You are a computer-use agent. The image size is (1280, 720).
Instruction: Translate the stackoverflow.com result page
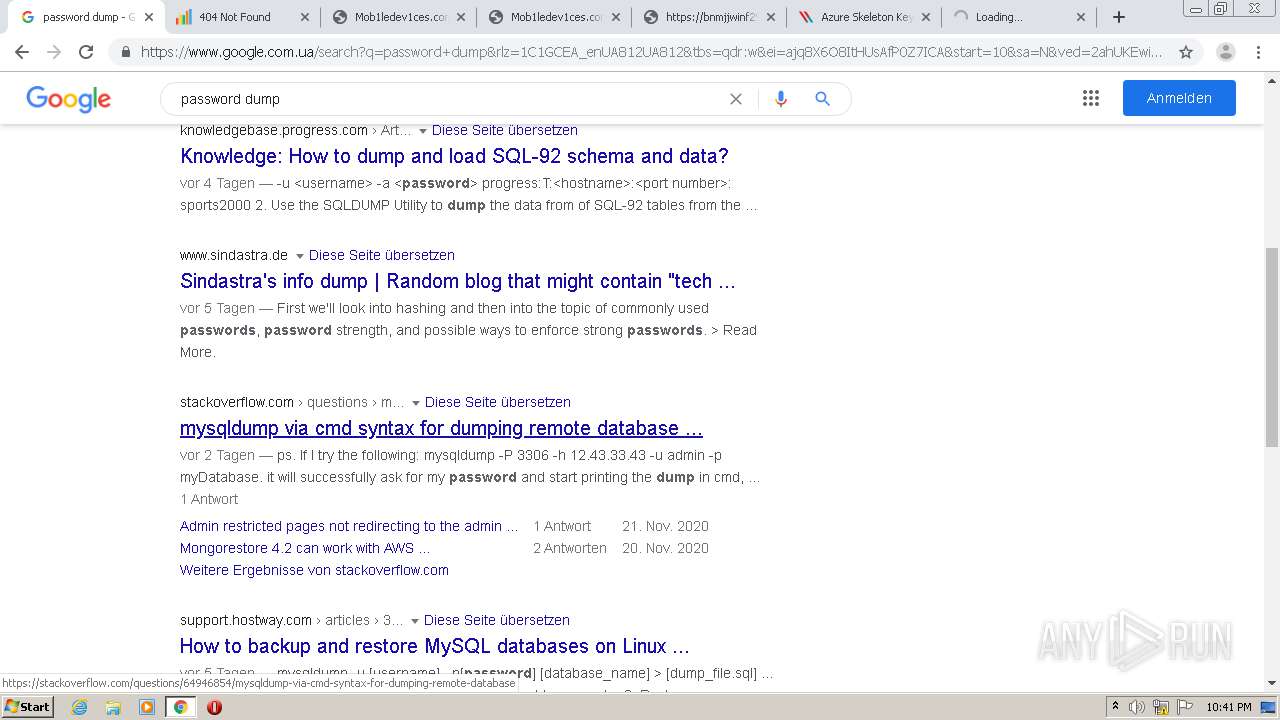[x=498, y=402]
